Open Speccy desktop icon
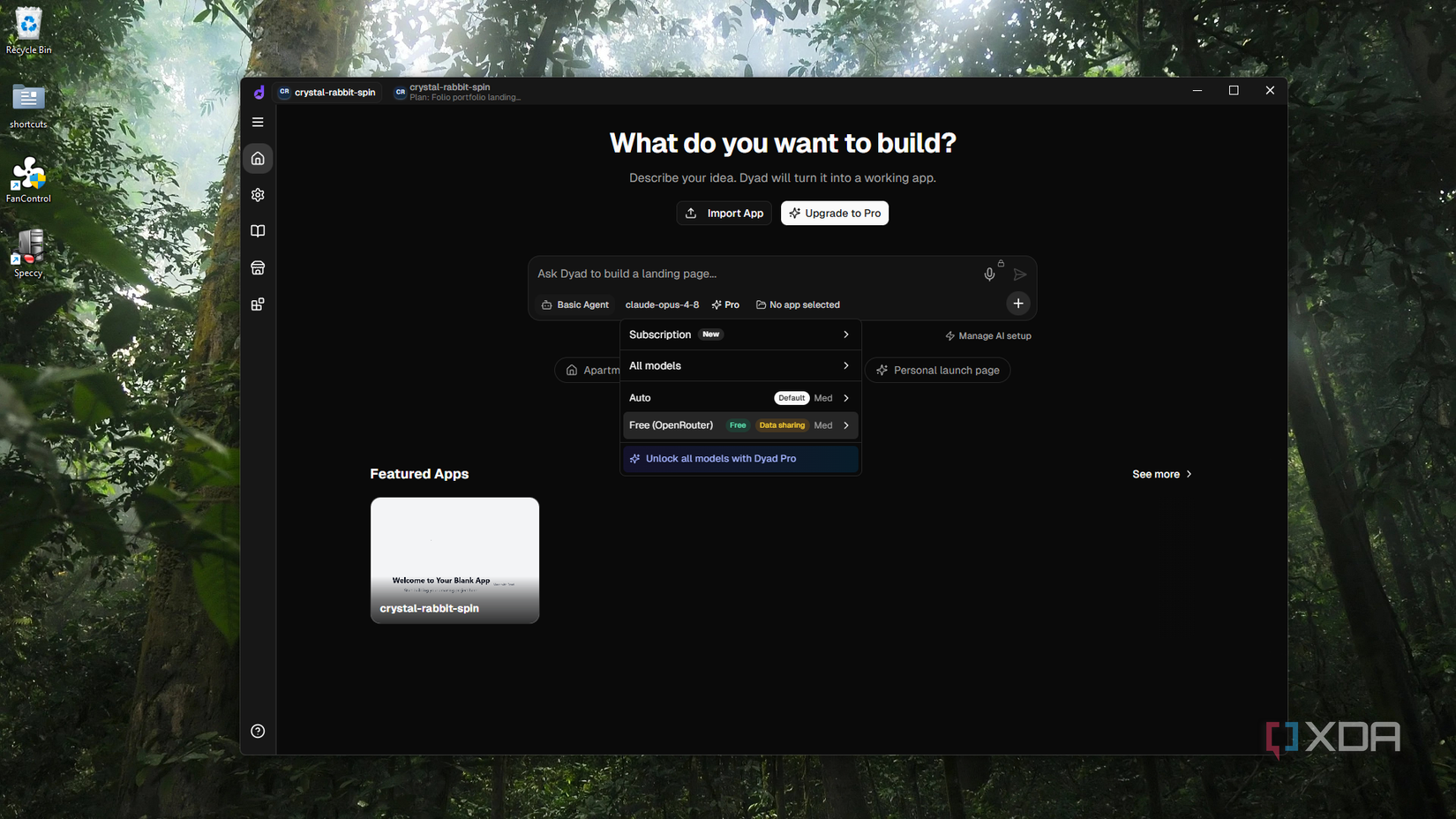Image resolution: width=1456 pixels, height=819 pixels. click(28, 254)
